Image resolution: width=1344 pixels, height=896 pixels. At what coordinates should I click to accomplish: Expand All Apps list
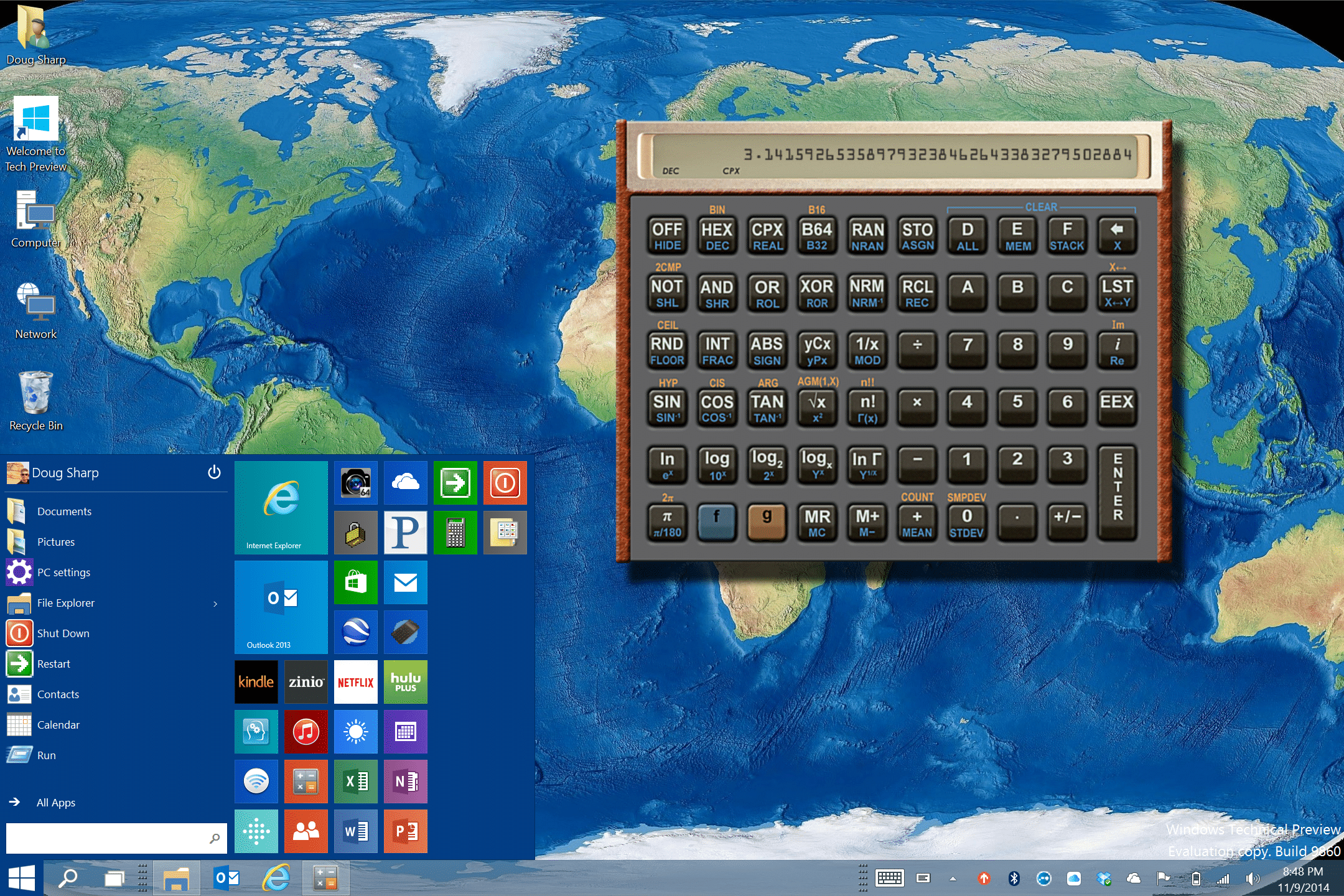116,803
